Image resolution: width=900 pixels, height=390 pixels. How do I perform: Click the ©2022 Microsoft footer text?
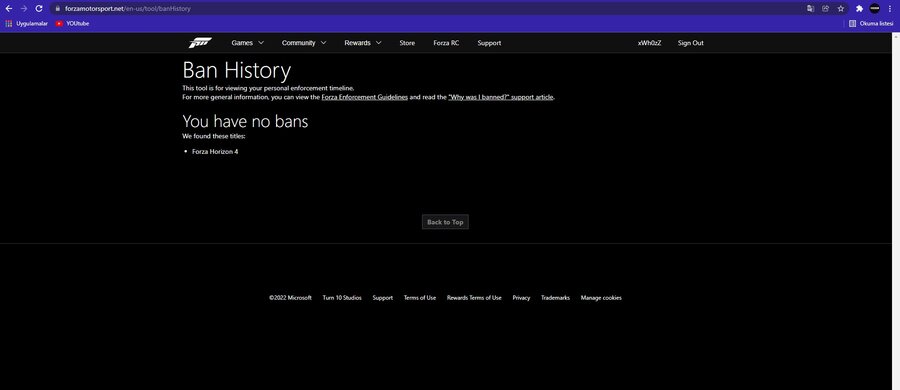tap(290, 298)
